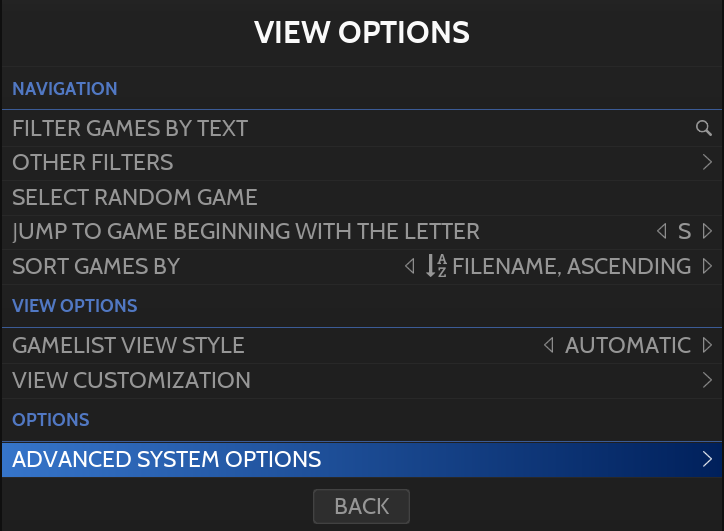This screenshot has width=724, height=531.
Task: Expand the View Customization chevron
Action: [x=707, y=380]
